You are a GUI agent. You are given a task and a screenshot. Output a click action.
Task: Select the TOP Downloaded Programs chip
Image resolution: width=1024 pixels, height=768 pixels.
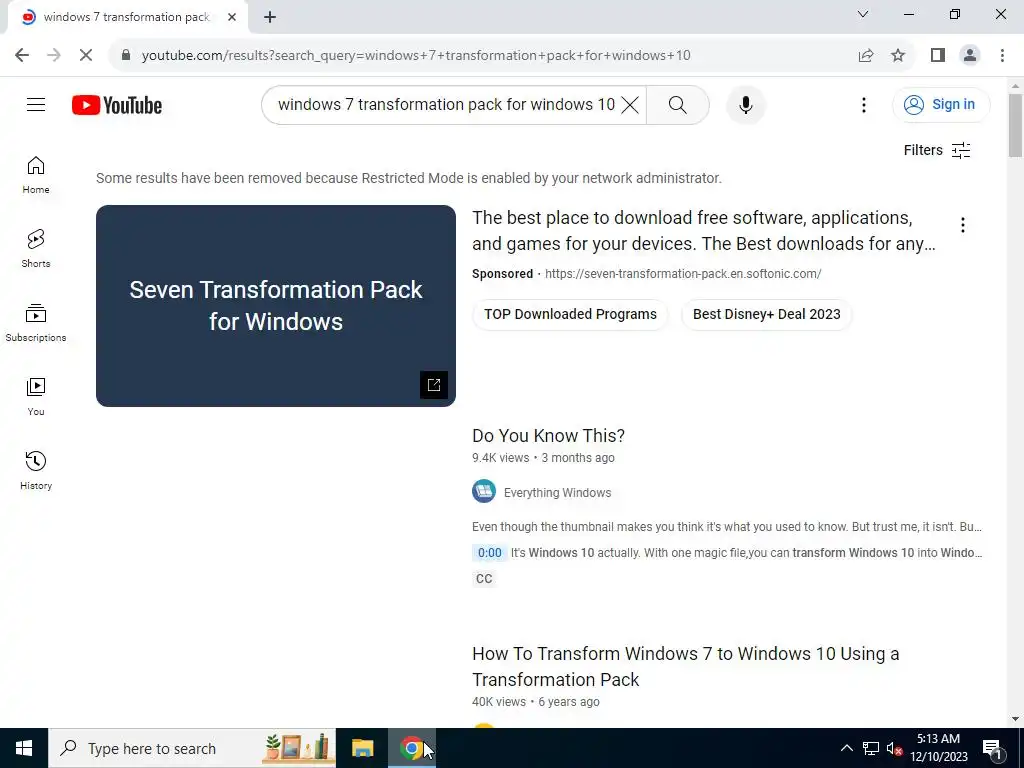tap(570, 314)
